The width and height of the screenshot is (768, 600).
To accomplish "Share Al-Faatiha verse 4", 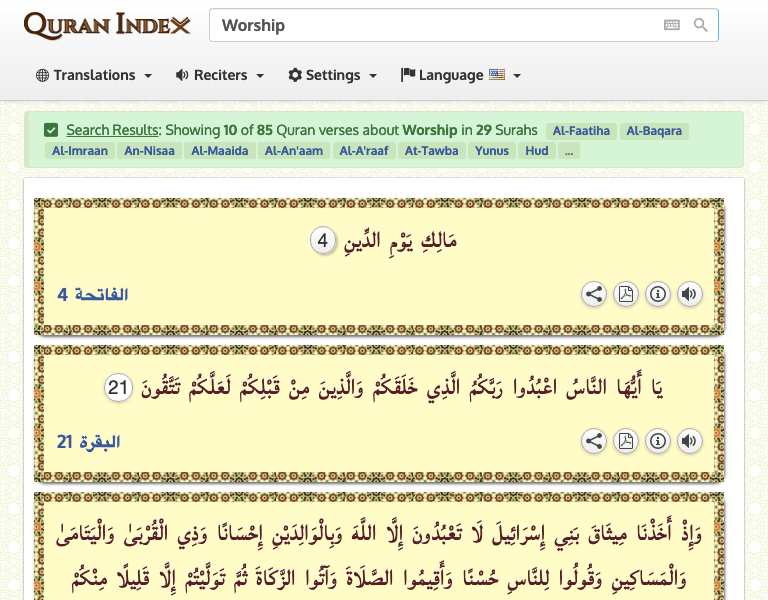I will click(594, 294).
